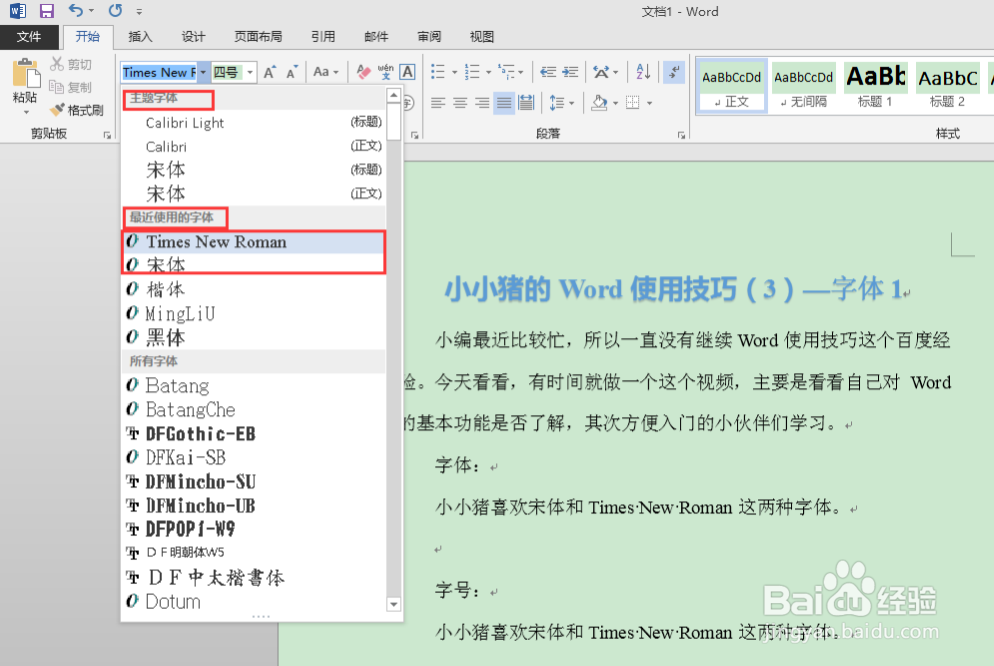Screen dimensions: 994x666
Task: Switch to the 引用 References tab
Action: coord(323,37)
